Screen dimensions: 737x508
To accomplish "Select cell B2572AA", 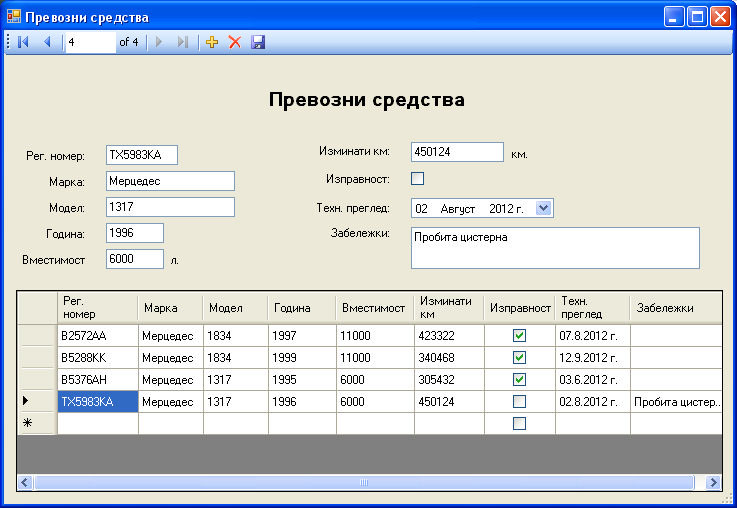I will point(98,336).
